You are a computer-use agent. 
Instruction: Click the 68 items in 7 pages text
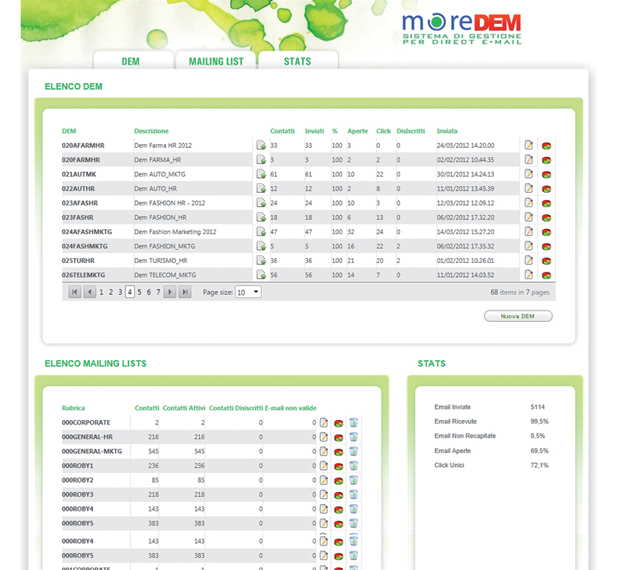(520, 292)
